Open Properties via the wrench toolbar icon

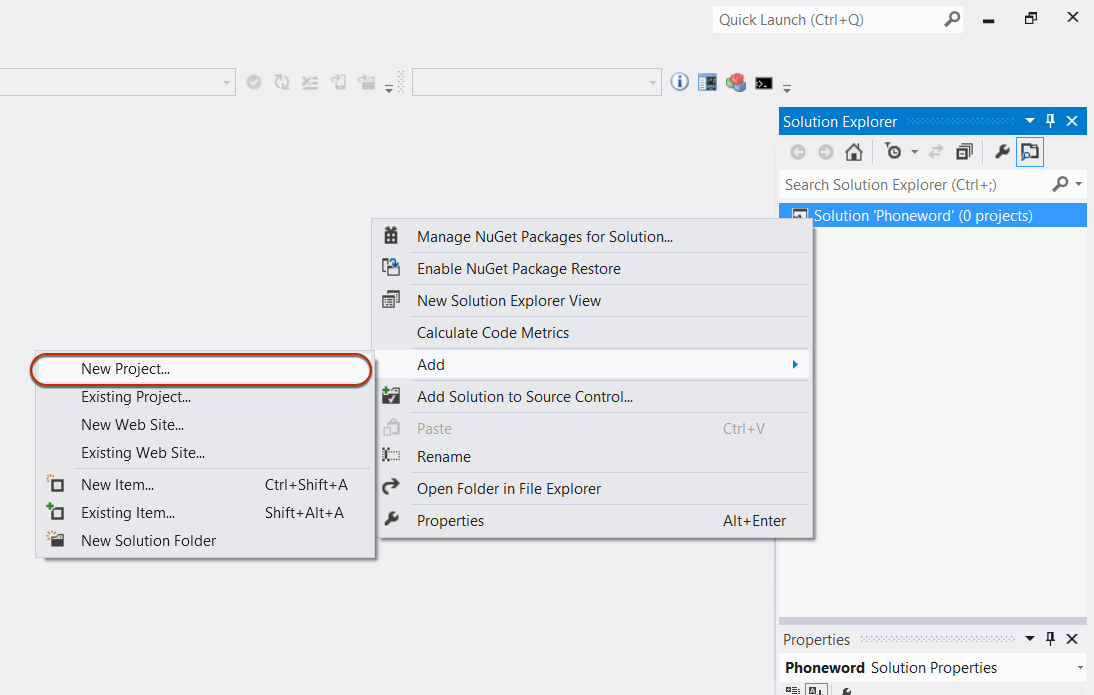pyautogui.click(x=1002, y=152)
